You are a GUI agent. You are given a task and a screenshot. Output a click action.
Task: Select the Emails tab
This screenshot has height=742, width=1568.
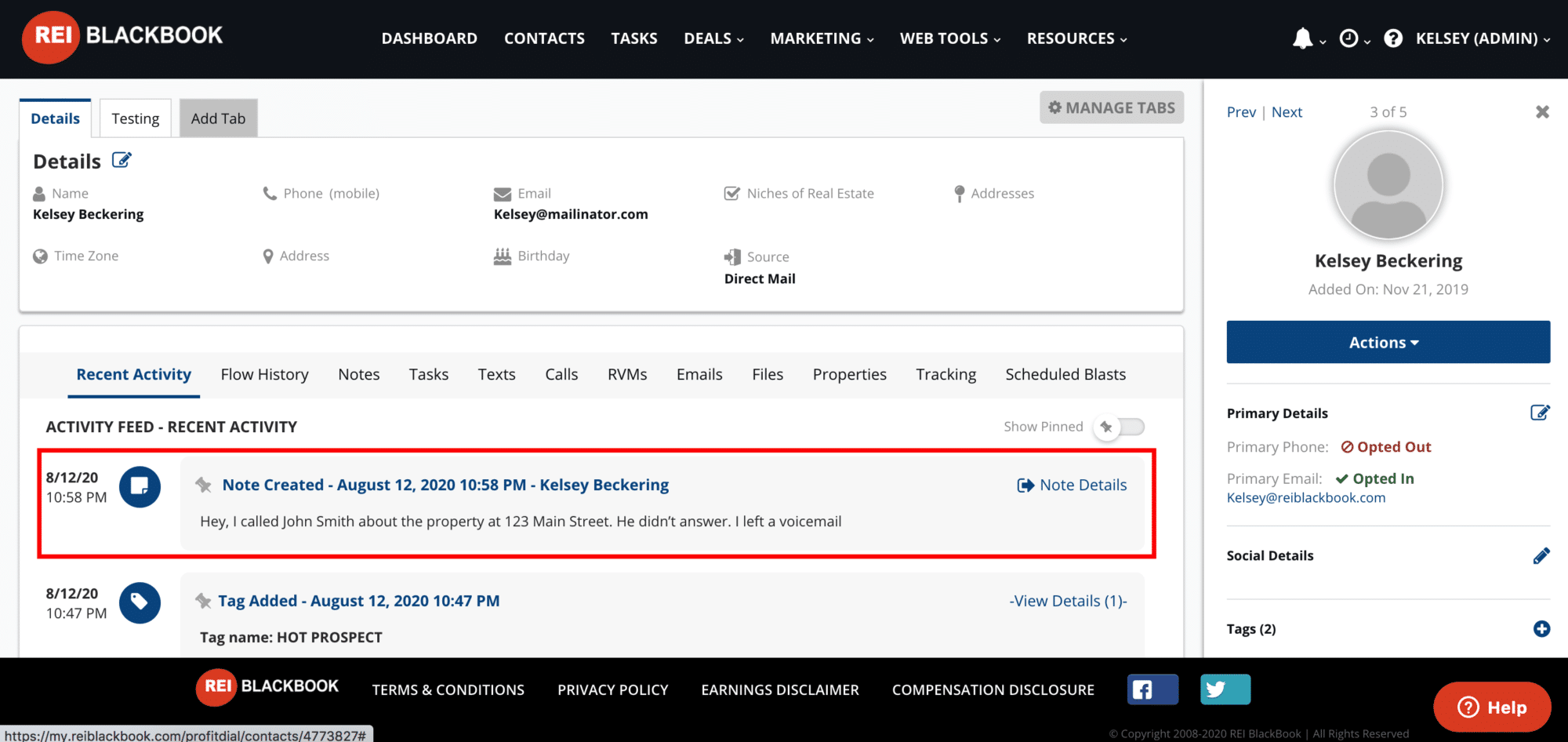click(x=699, y=375)
